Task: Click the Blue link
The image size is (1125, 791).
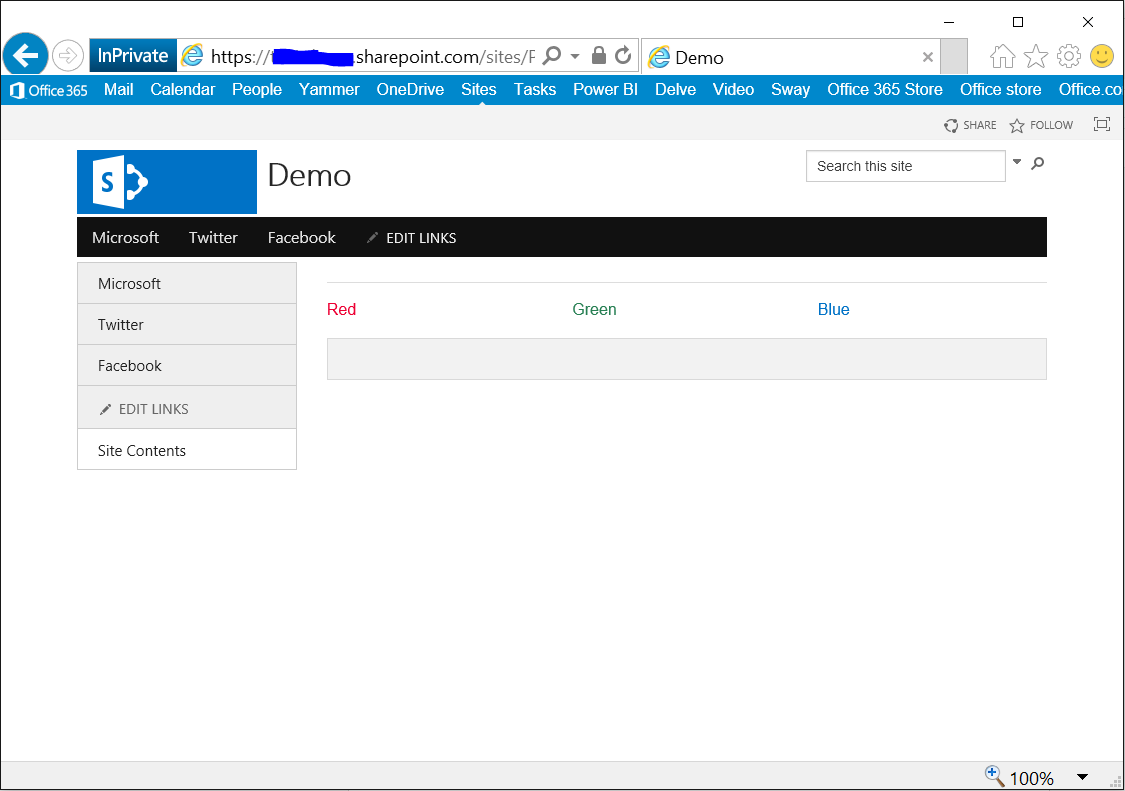Action: point(834,309)
